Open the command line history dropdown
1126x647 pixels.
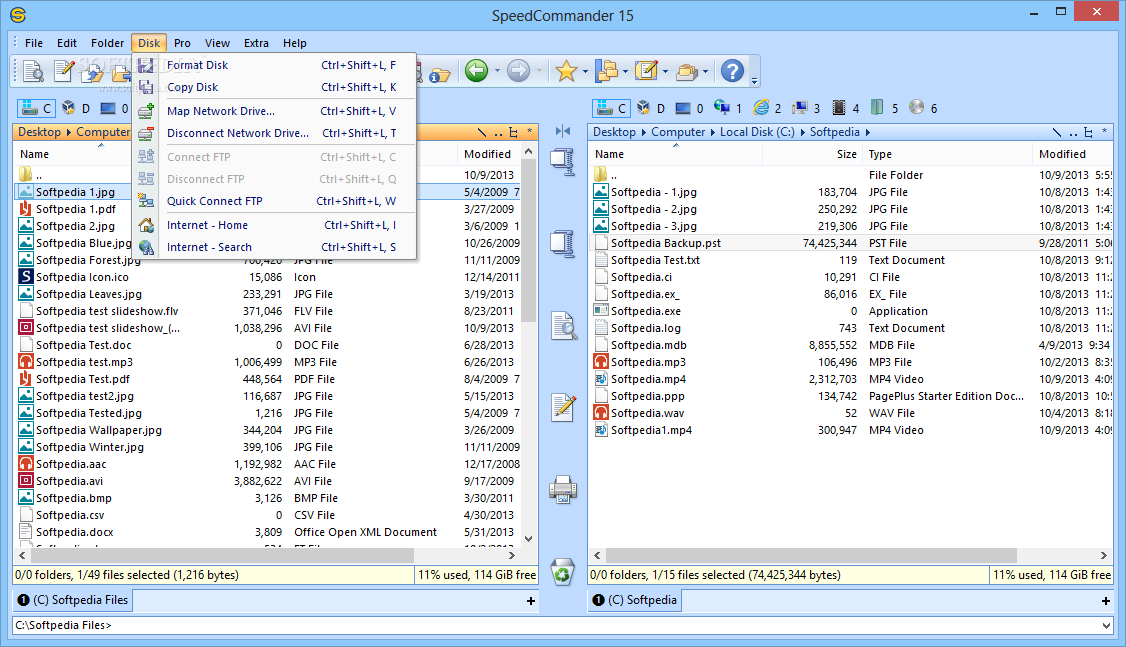[1106, 625]
